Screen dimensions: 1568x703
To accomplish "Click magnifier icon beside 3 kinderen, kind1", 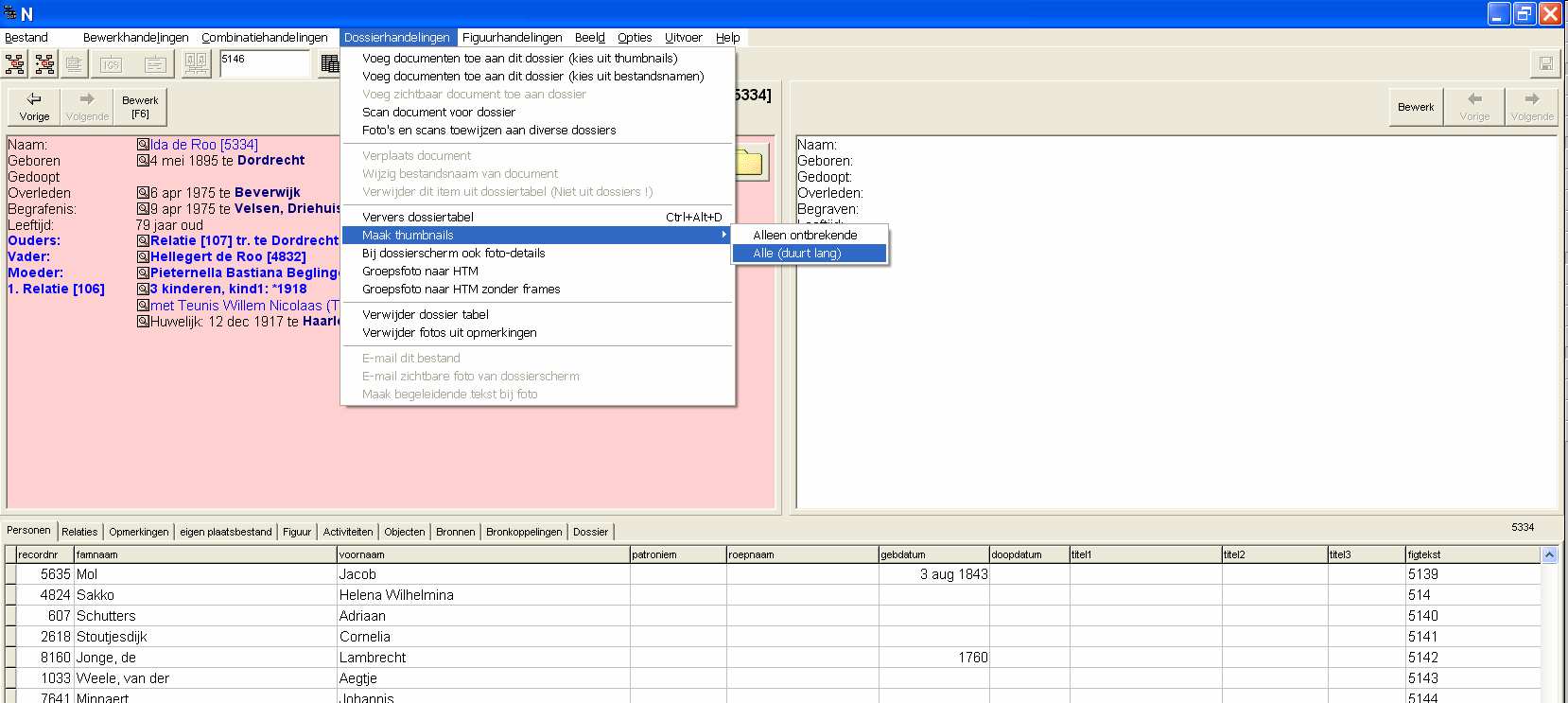I will pyautogui.click(x=143, y=290).
